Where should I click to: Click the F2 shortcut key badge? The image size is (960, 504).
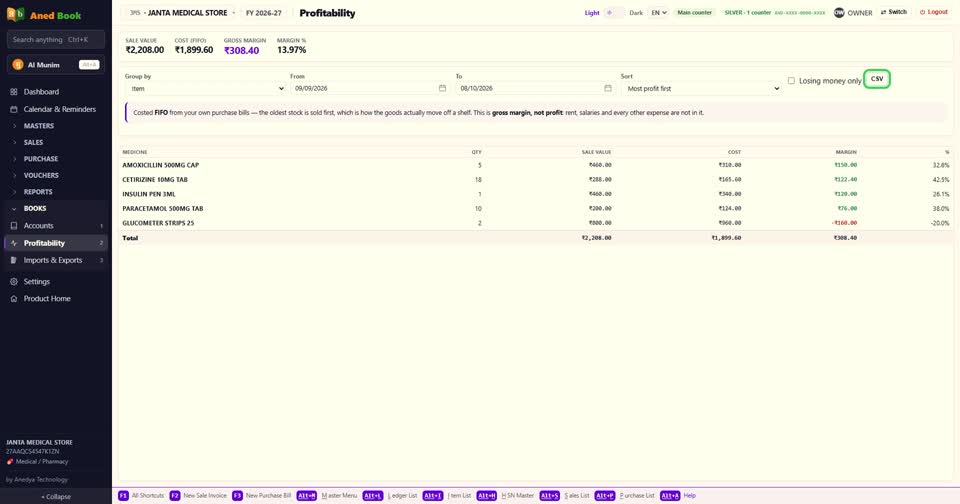point(174,495)
